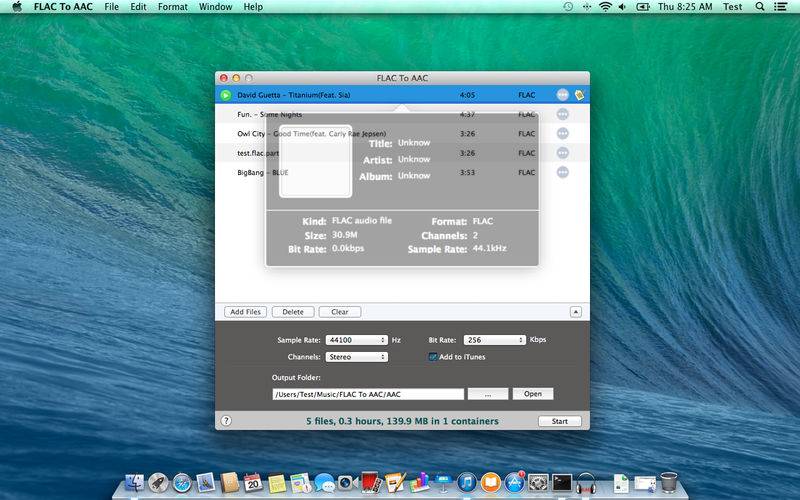Open the output folder

533,394
